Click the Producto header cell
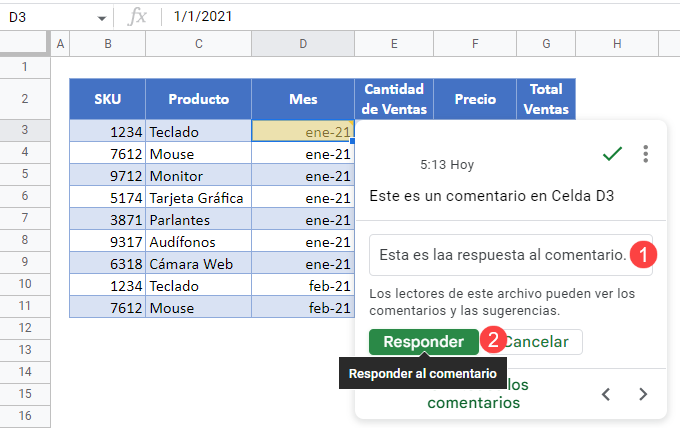The width and height of the screenshot is (680, 428). tap(199, 99)
